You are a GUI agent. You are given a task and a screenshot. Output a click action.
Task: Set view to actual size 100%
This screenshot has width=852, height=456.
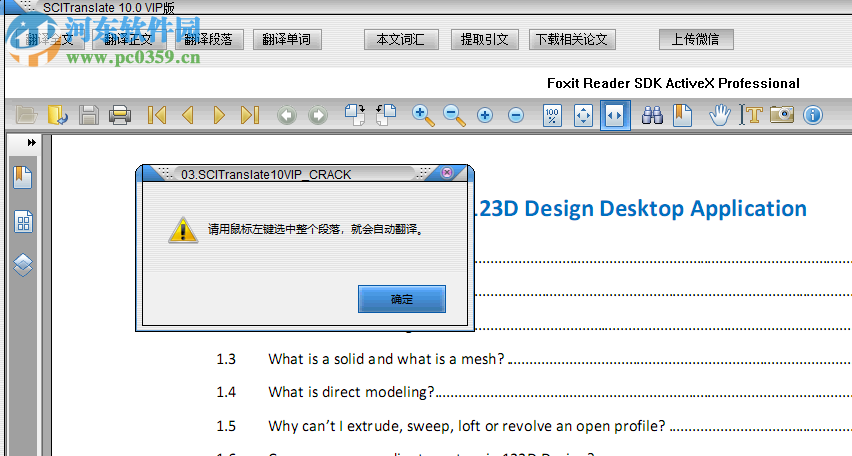[552, 115]
